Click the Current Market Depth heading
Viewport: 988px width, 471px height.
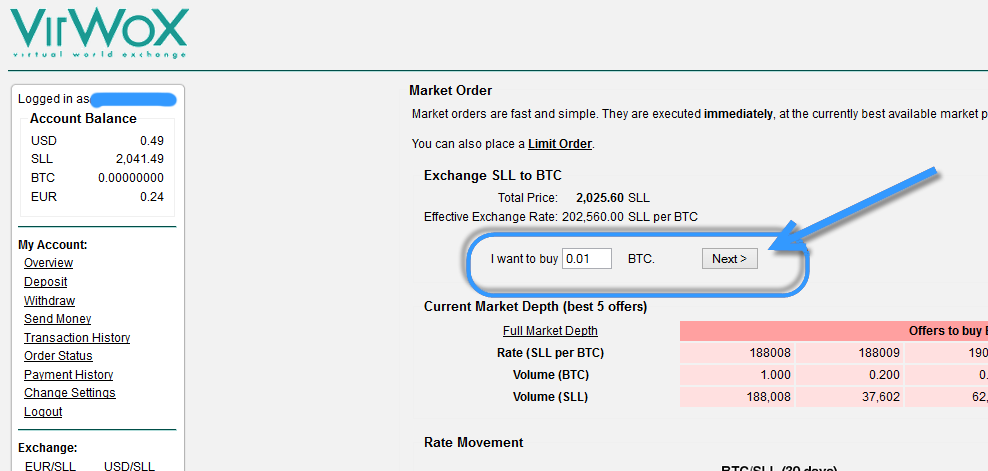tap(536, 307)
